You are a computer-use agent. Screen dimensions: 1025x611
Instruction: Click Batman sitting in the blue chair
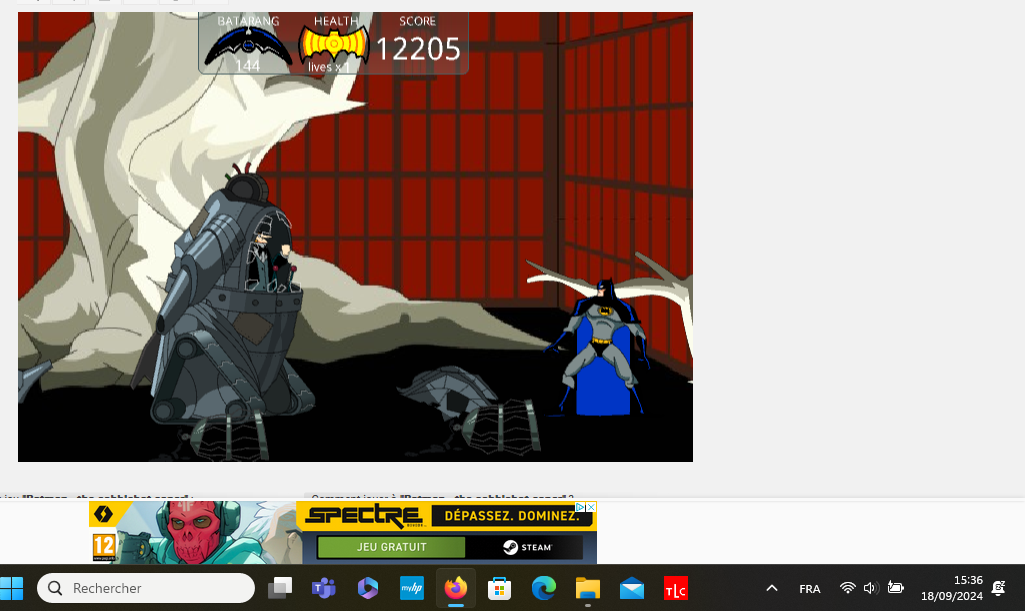coord(602,340)
